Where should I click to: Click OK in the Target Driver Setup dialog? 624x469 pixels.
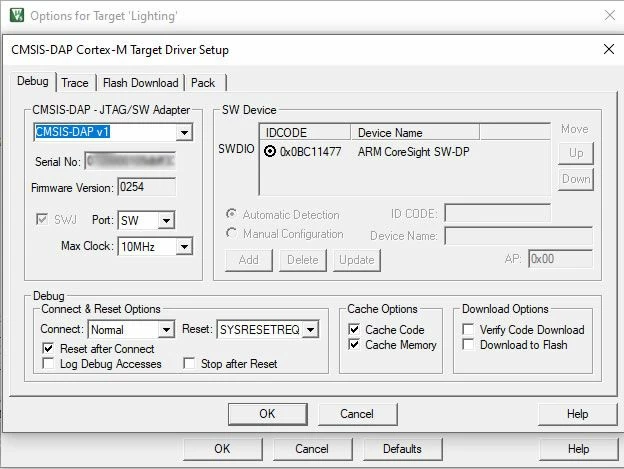click(x=267, y=414)
